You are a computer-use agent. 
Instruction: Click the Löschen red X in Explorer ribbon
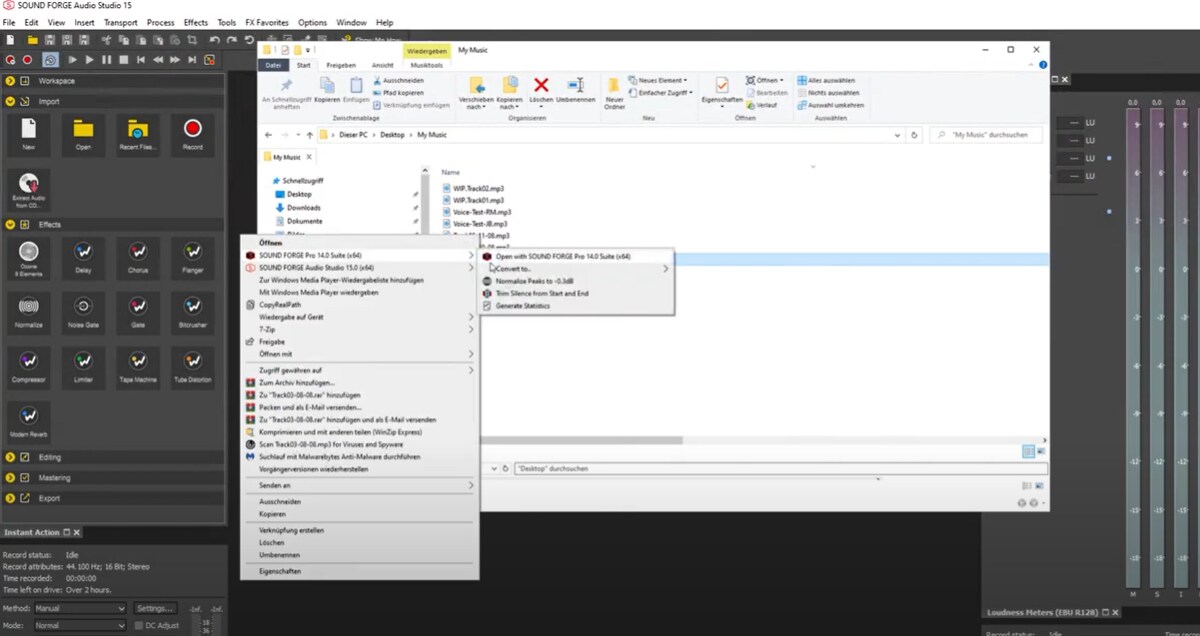coord(541,91)
